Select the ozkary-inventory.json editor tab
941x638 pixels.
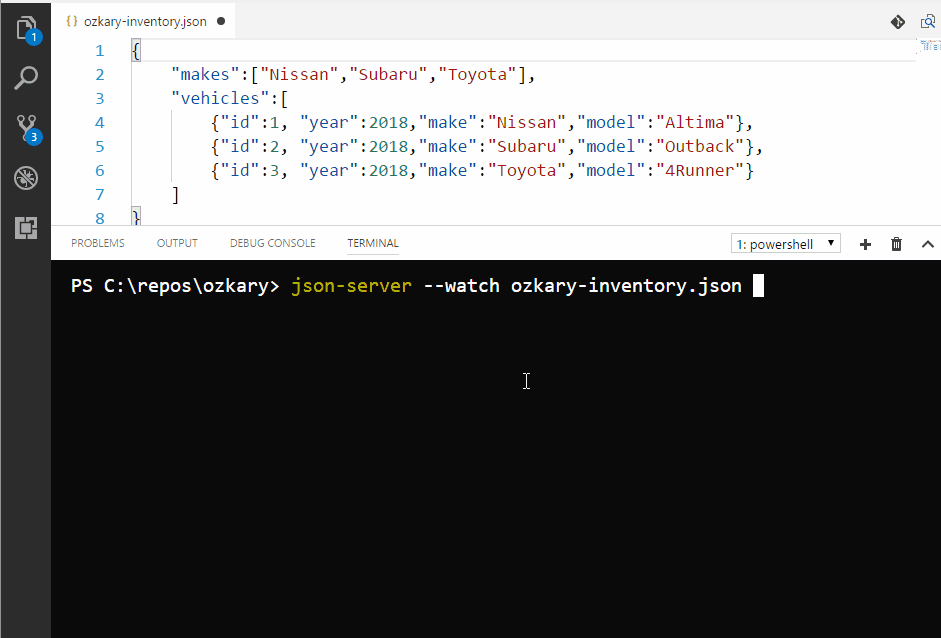(x=140, y=18)
